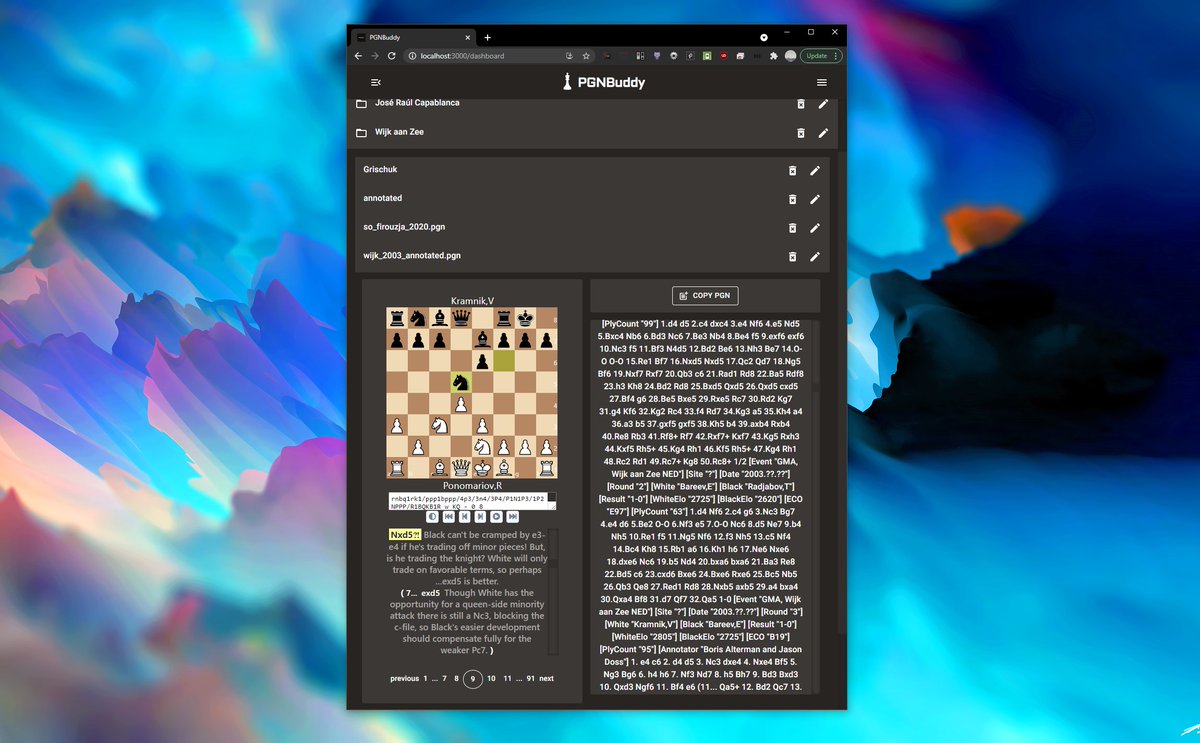This screenshot has height=743, width=1200.
Task: Start autoplay of the game
Action: [x=496, y=517]
